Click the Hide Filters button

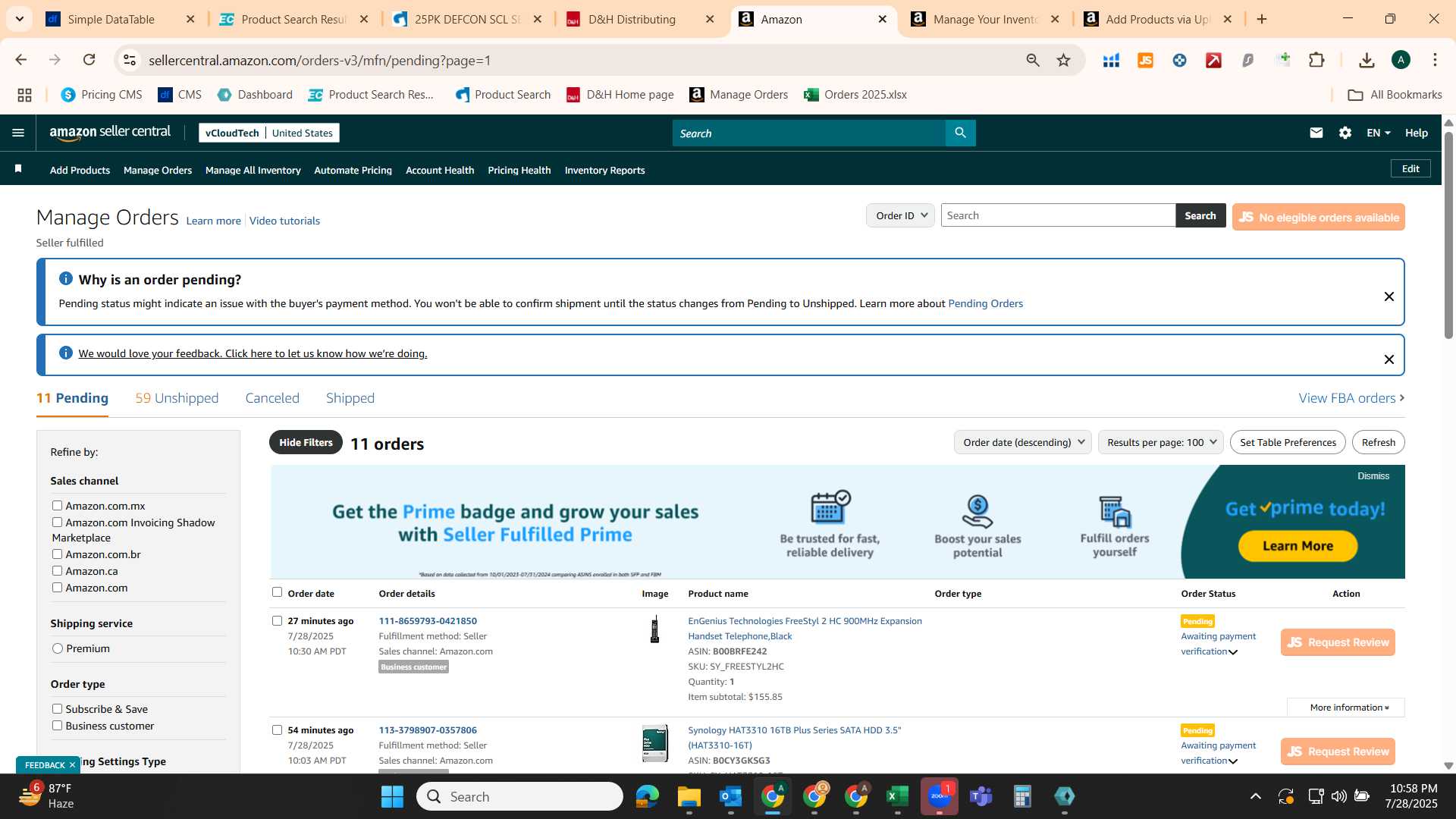pyautogui.click(x=306, y=442)
